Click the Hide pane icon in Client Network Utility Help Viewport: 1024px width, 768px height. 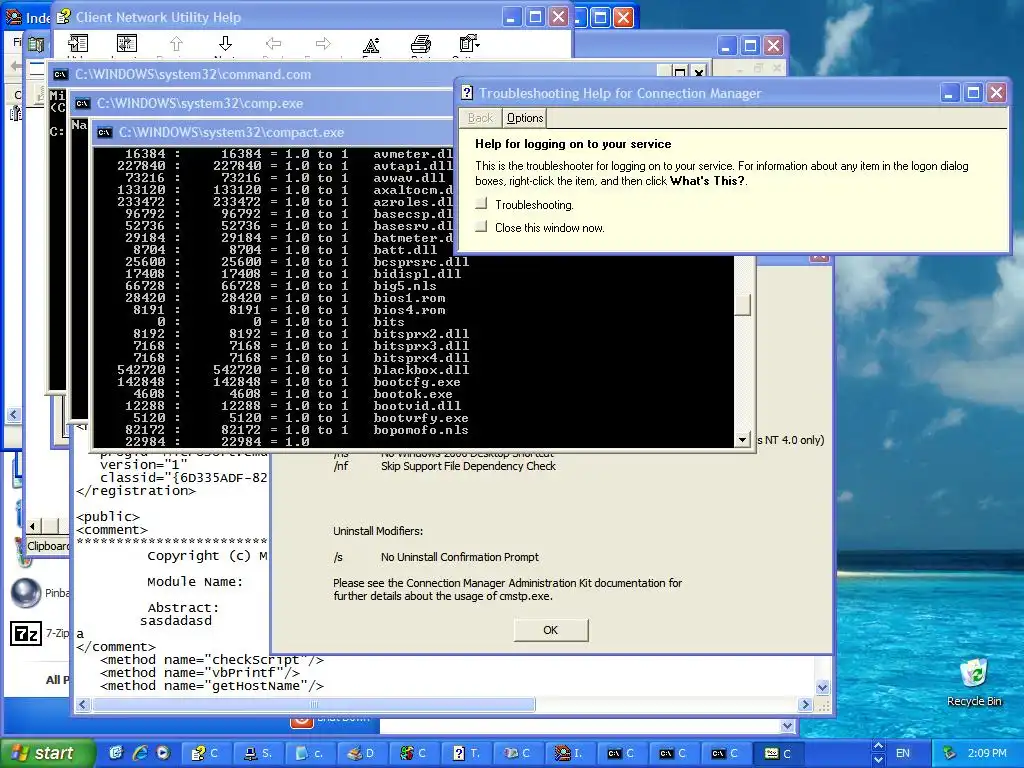78,44
